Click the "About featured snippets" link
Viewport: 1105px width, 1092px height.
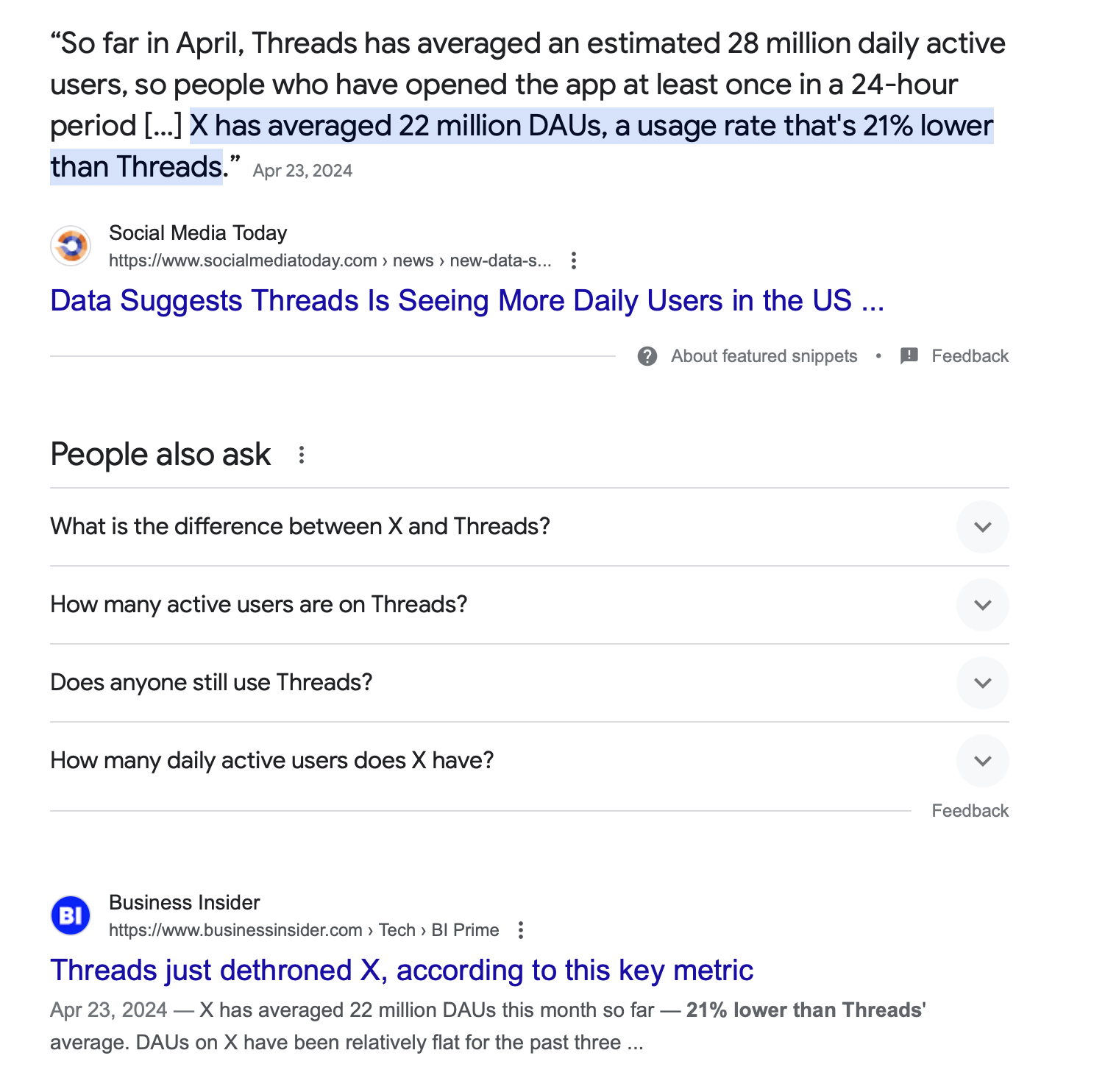[x=764, y=356]
